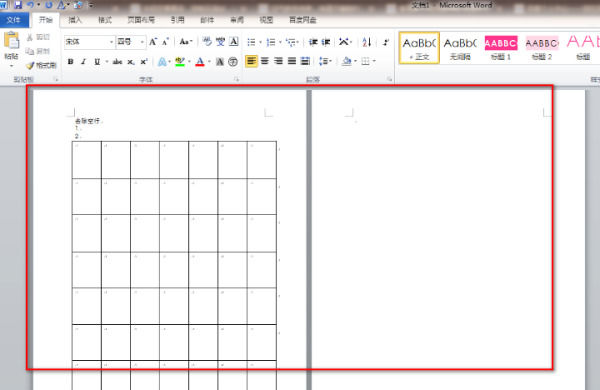
Task: Expand the line spacing dropdown arrow
Action: coord(330,61)
